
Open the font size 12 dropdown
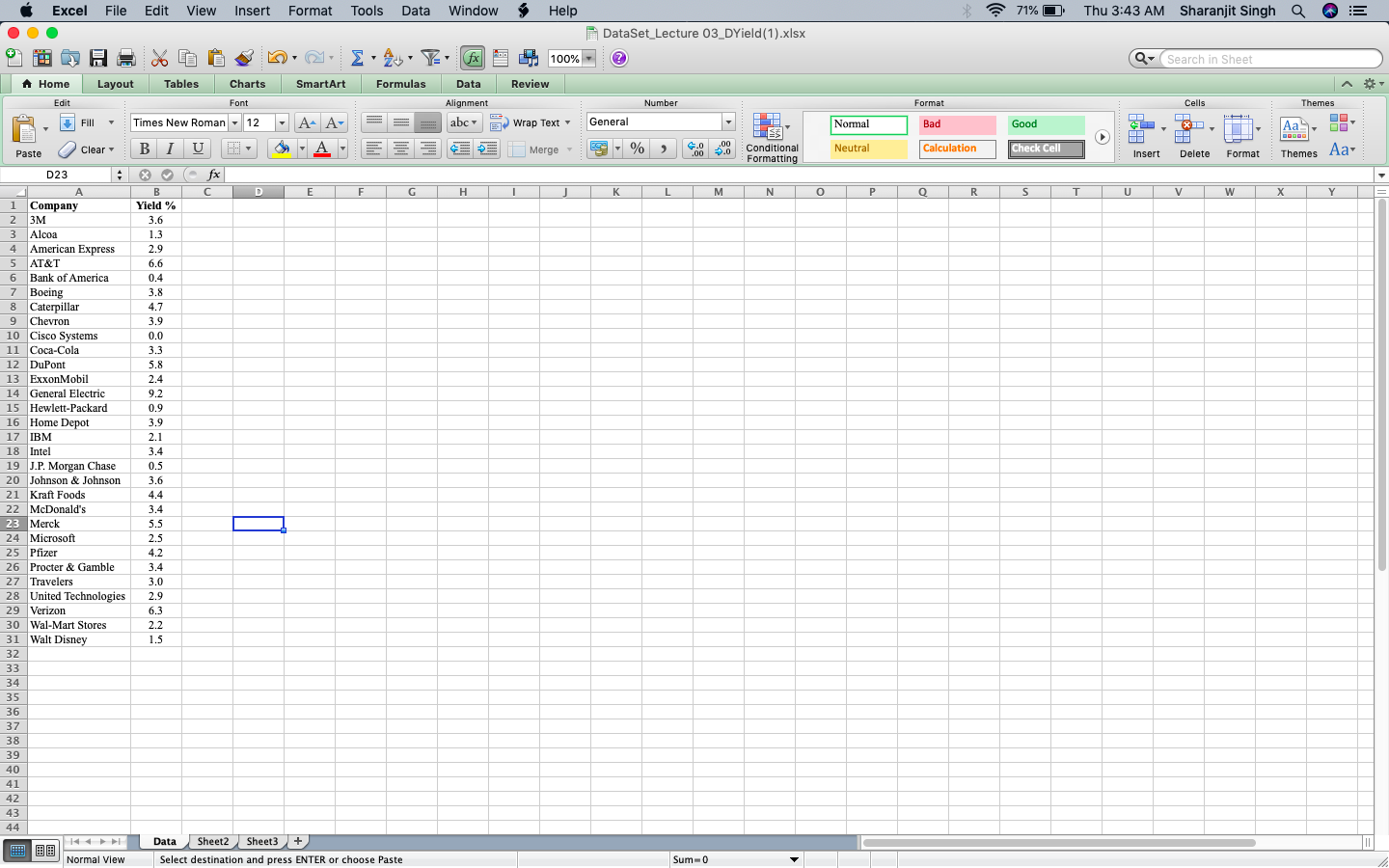(x=282, y=122)
